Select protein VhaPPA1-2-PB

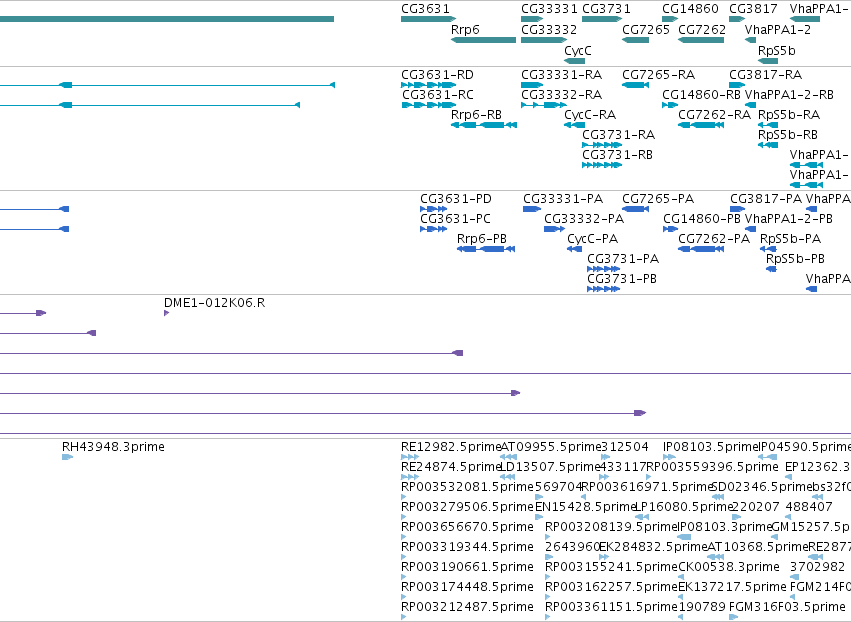[789, 219]
